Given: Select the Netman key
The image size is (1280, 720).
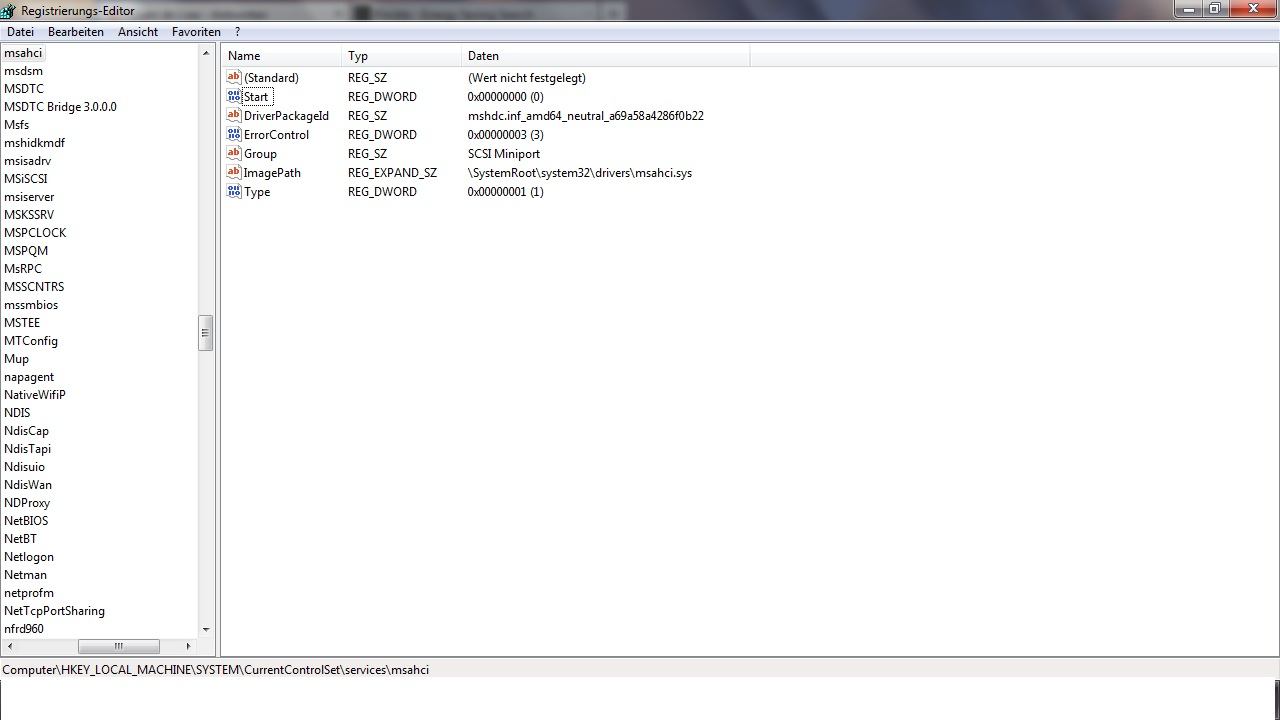Looking at the screenshot, I should point(25,575).
